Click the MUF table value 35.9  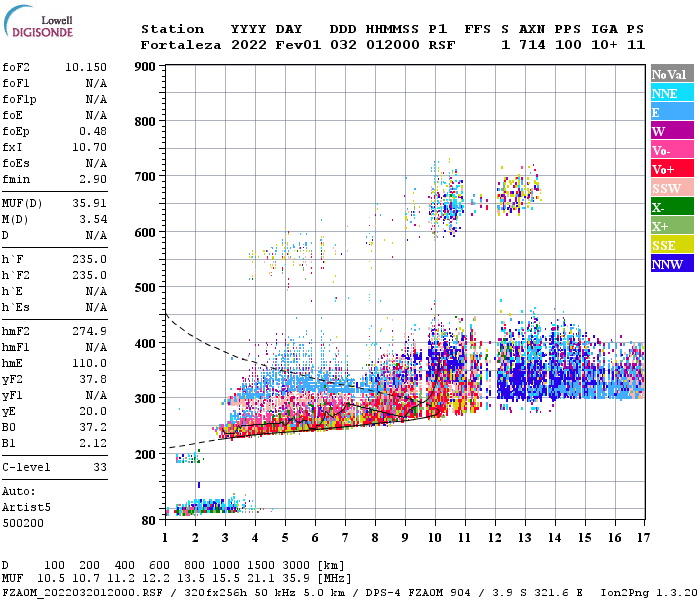pyautogui.click(x=296, y=578)
